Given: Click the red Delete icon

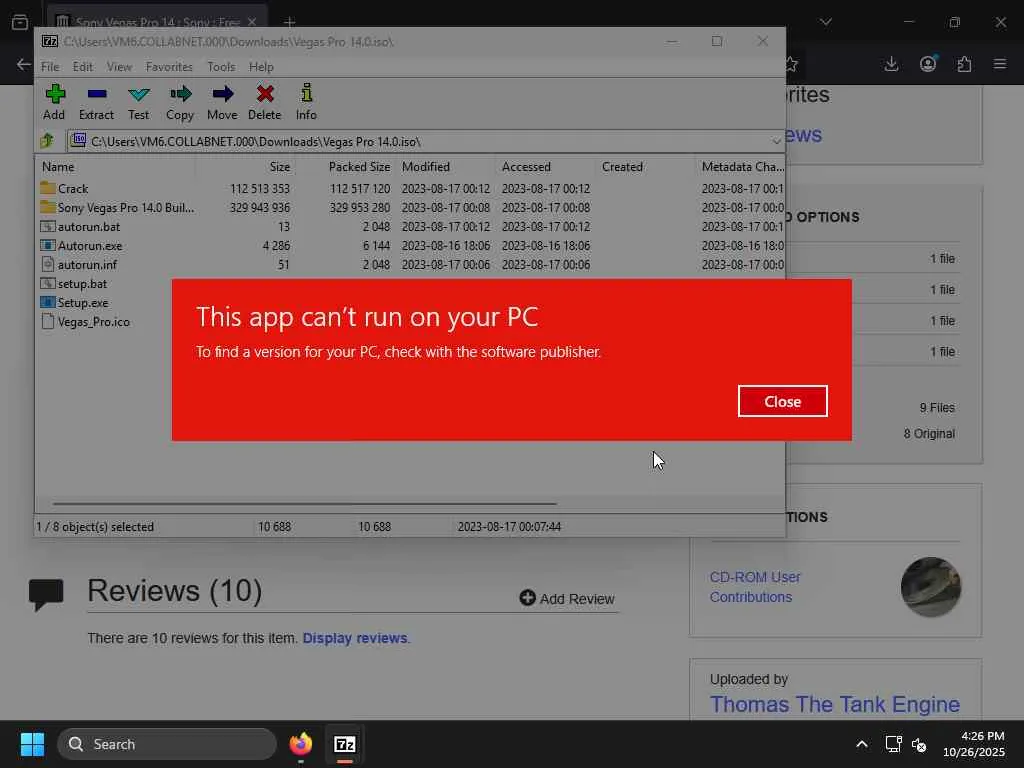Looking at the screenshot, I should pyautogui.click(x=264, y=102).
